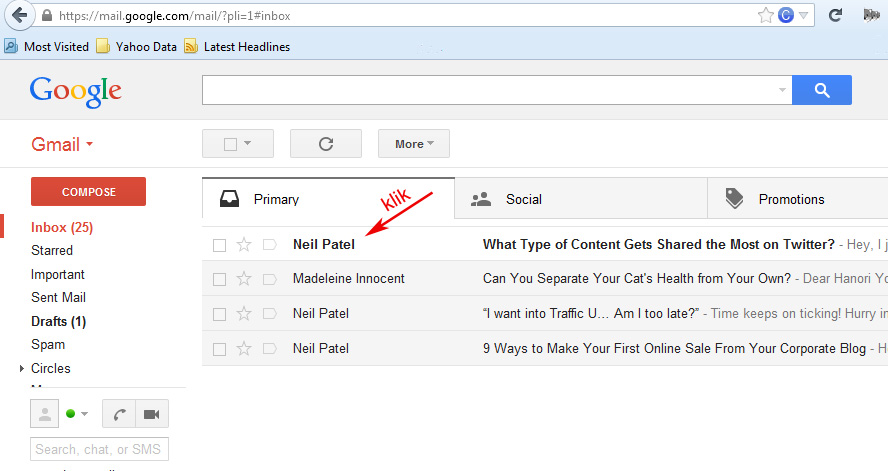Star the 9 Ways email
This screenshot has height=471, width=888.
pos(244,348)
